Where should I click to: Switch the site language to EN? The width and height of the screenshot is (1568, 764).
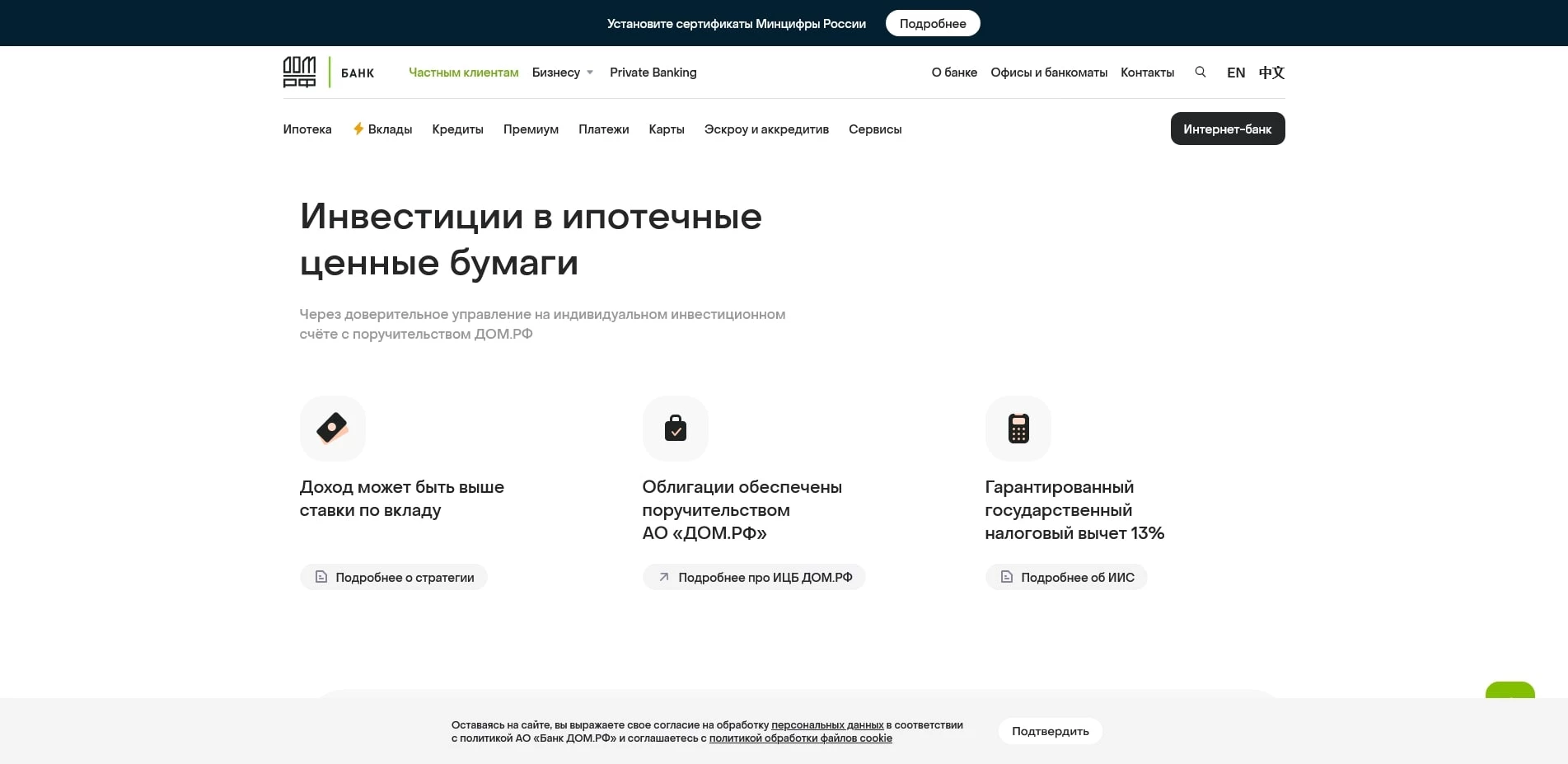tap(1235, 73)
